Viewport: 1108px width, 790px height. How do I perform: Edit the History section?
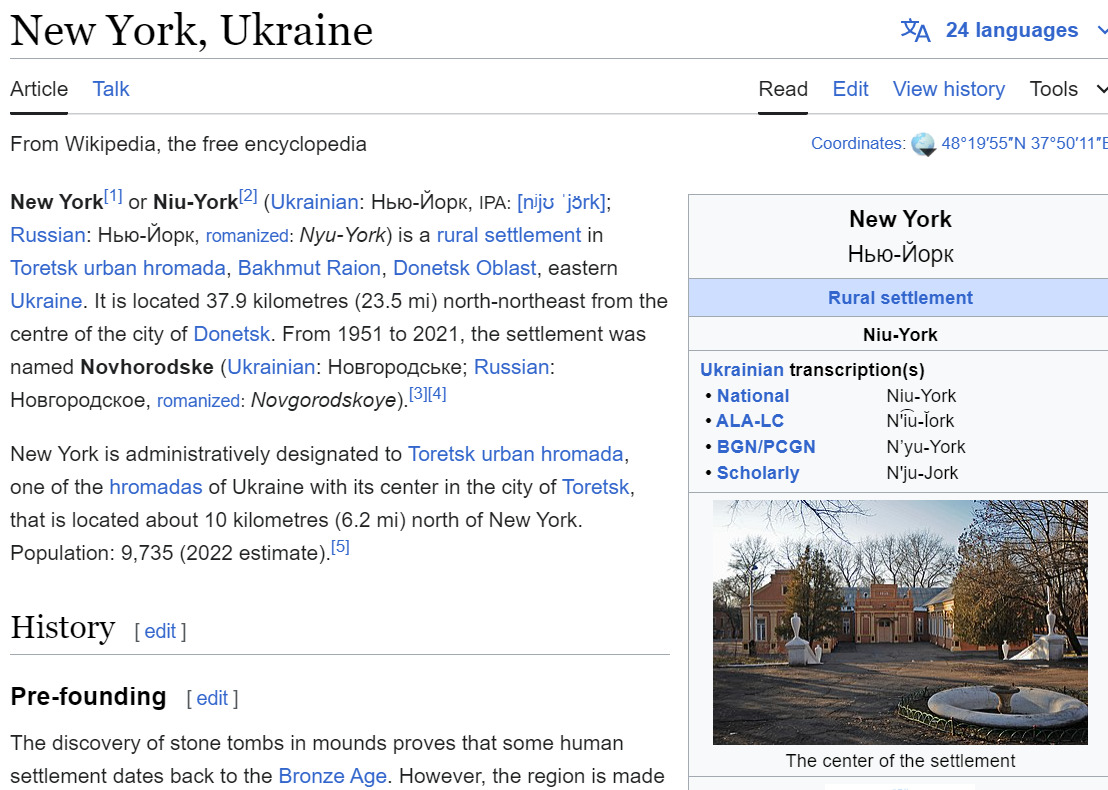(160, 631)
